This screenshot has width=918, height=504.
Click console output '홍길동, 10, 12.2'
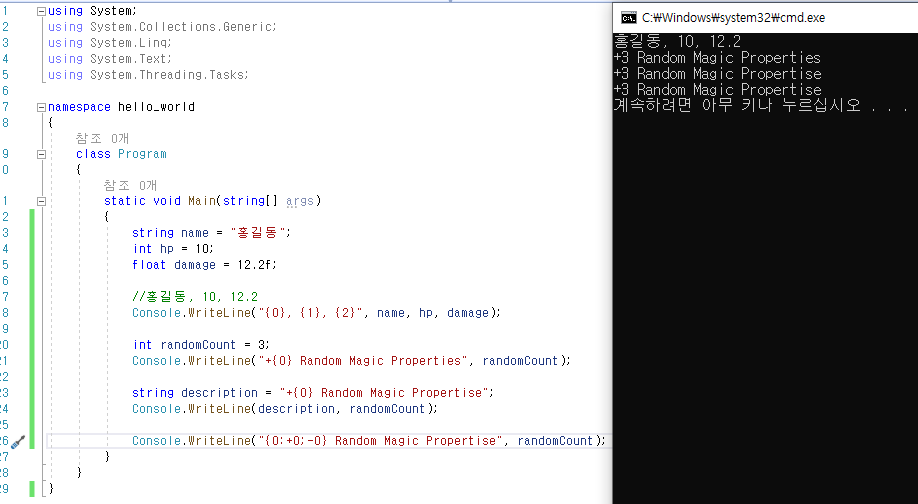(x=677, y=42)
